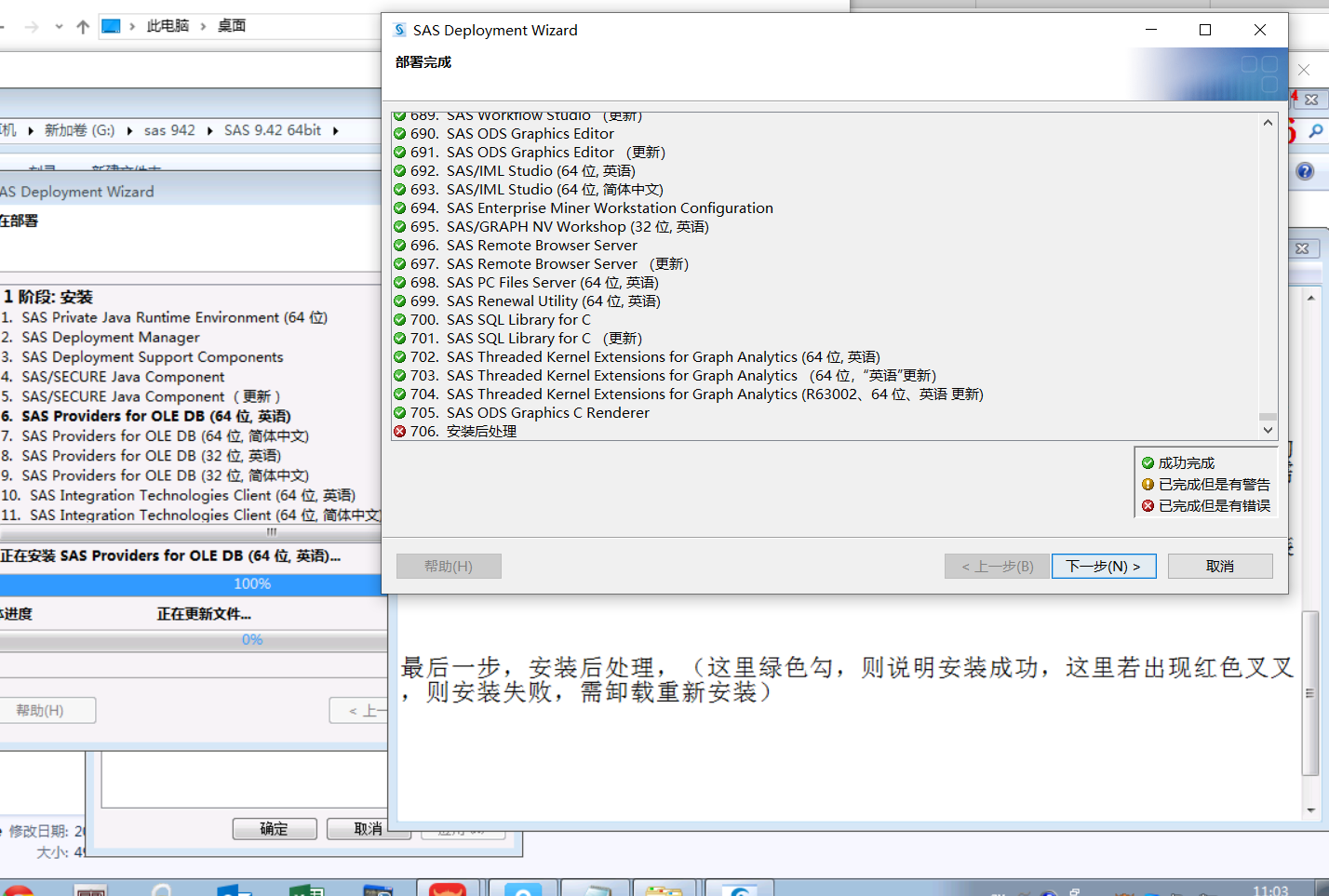Click the 部署完成 heading
The height and width of the screenshot is (896, 1329).
point(423,62)
